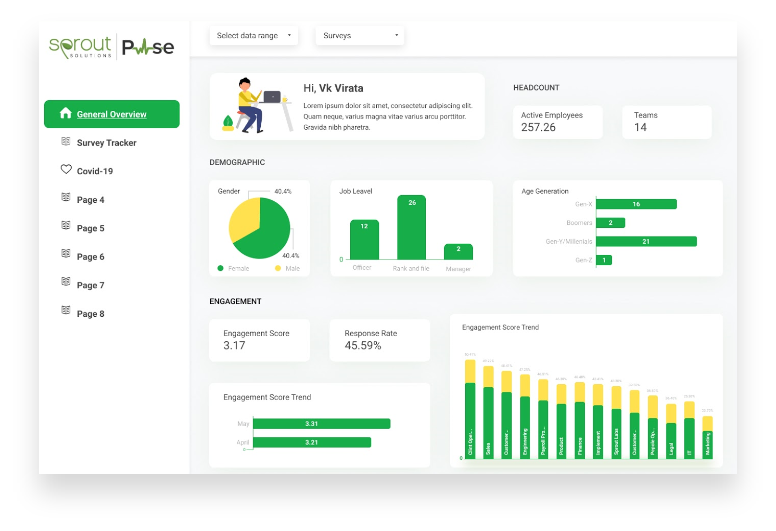Click the Teams count card

[x=666, y=122]
